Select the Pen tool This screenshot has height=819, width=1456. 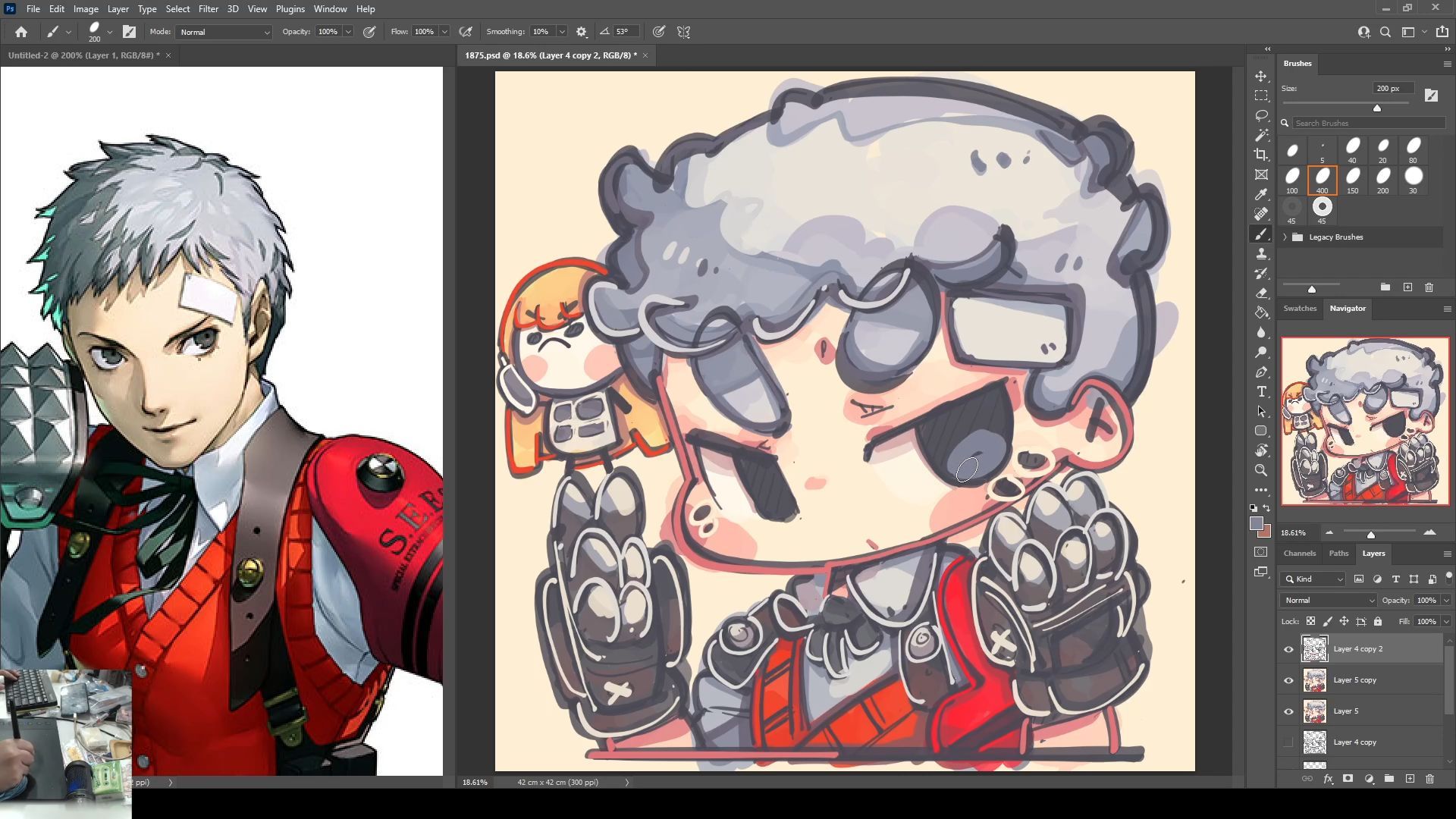(x=1261, y=372)
